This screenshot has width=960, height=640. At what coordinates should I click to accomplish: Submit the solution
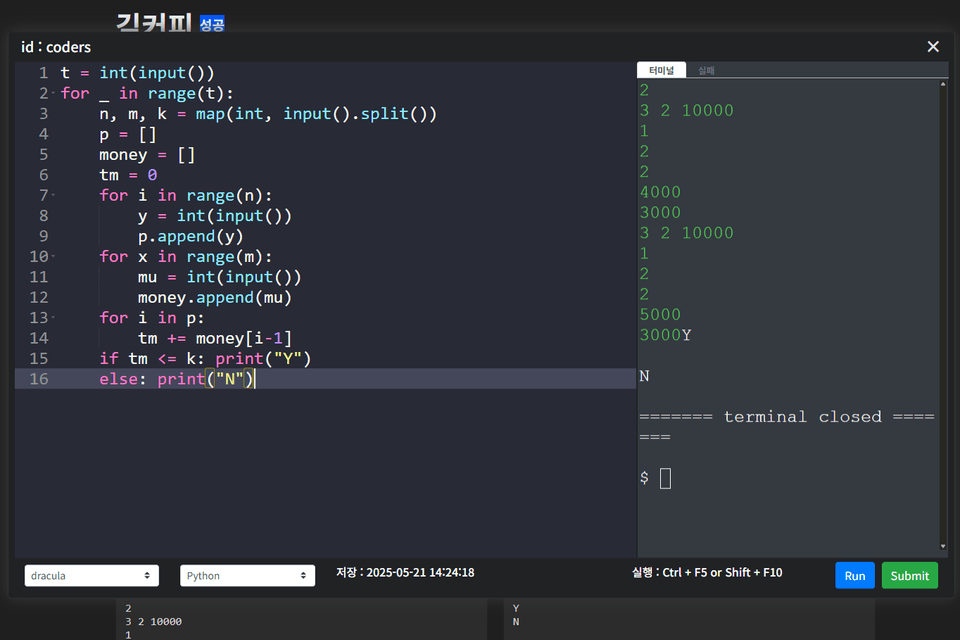tap(909, 576)
